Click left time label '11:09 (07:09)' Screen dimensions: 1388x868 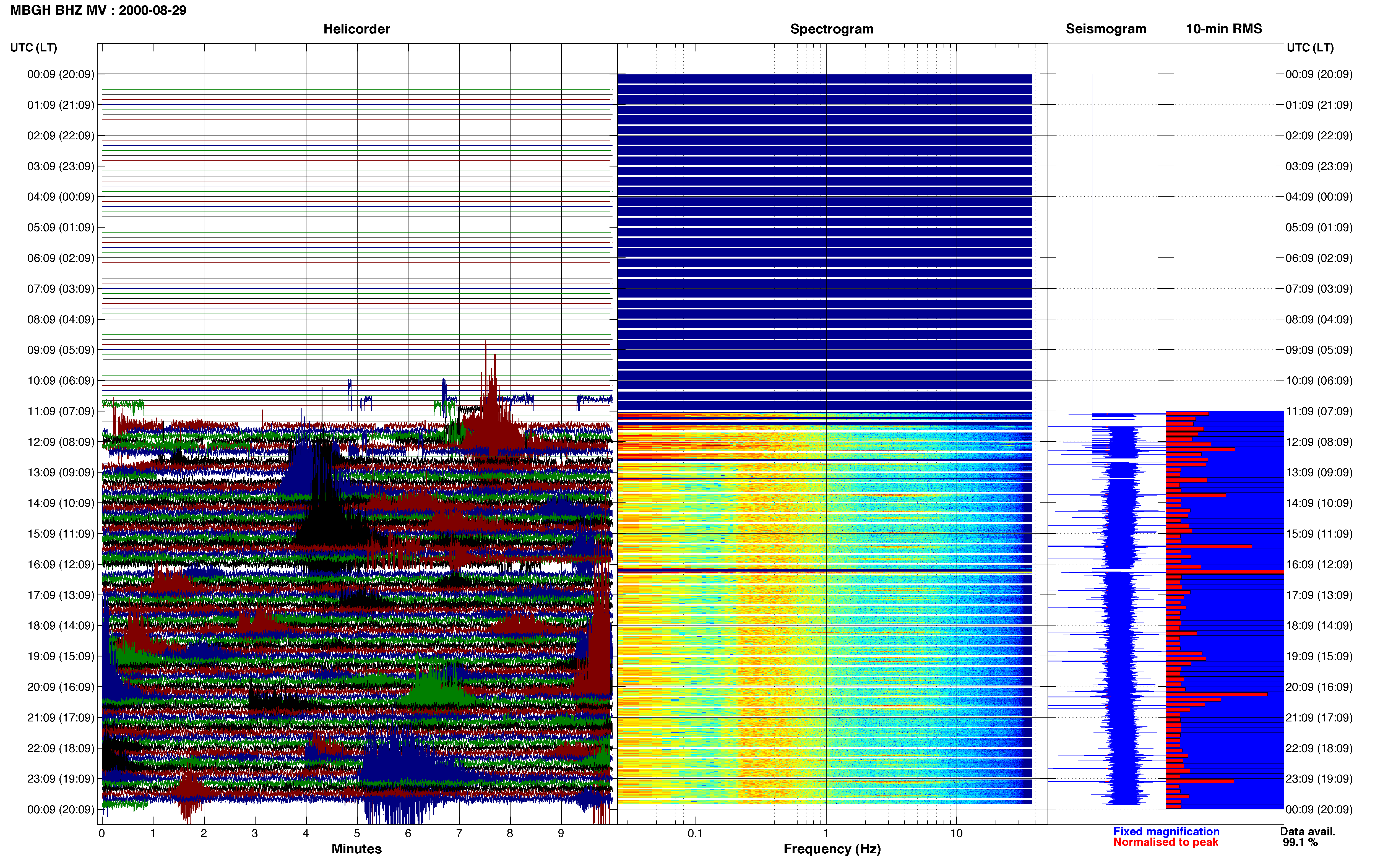pos(61,411)
